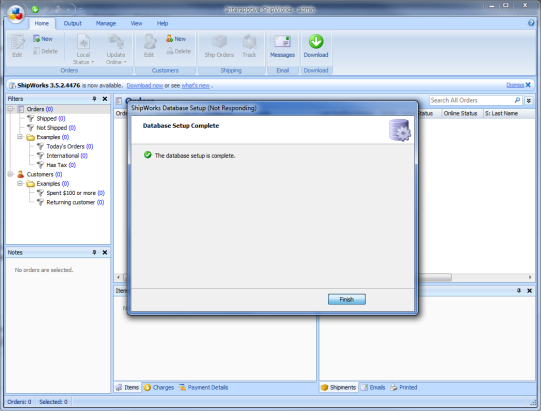Image resolution: width=541 pixels, height=411 pixels.
Task: Open the Local Status dropdown
Action: (83, 49)
